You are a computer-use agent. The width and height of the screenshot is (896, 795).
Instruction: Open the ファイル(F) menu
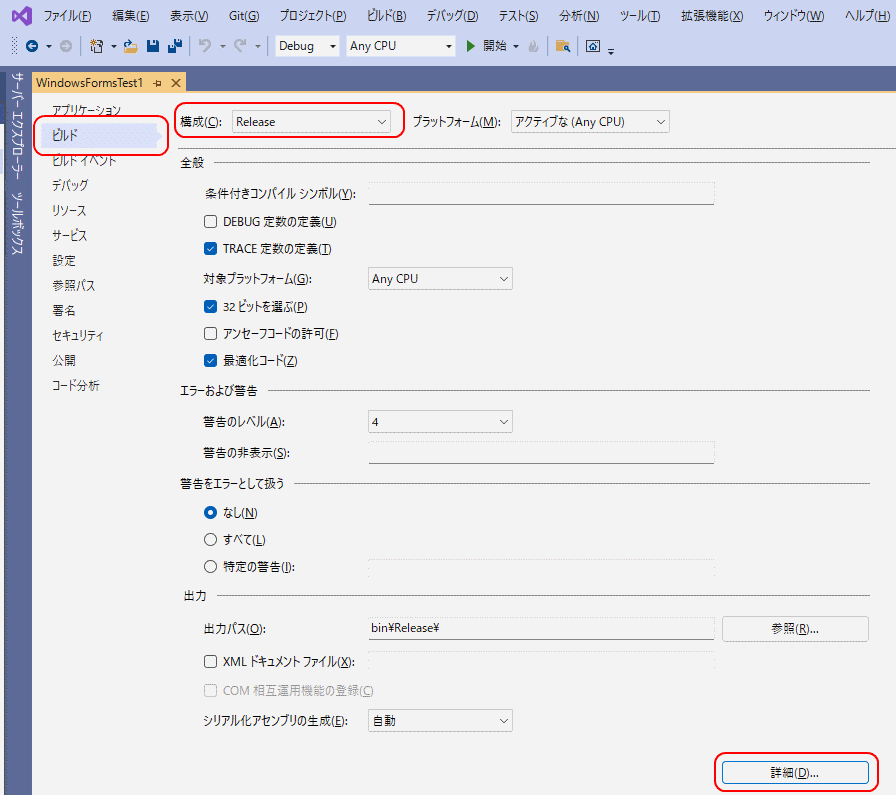click(67, 16)
